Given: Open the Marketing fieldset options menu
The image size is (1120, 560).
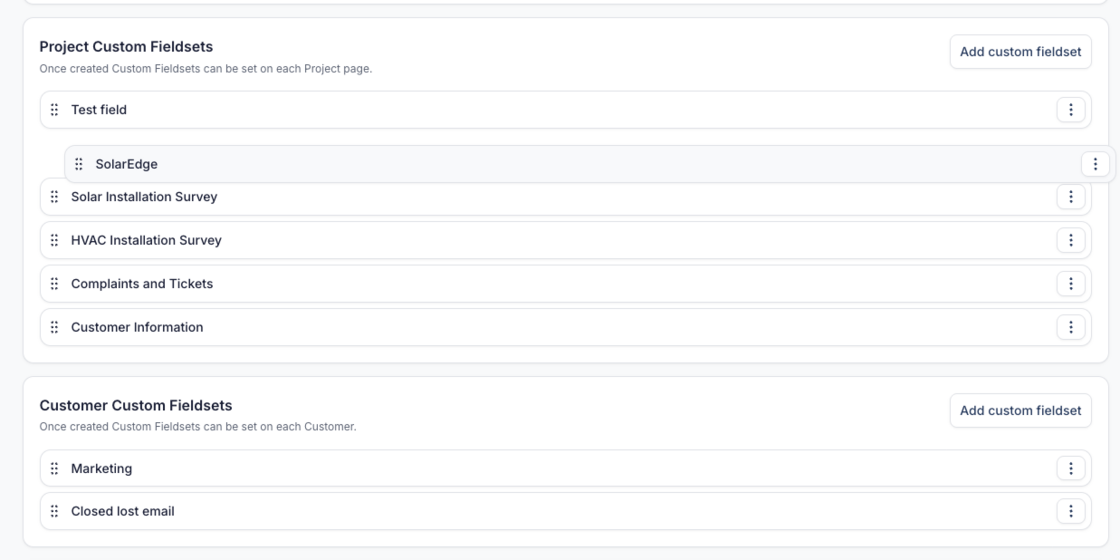Looking at the screenshot, I should pyautogui.click(x=1070, y=468).
